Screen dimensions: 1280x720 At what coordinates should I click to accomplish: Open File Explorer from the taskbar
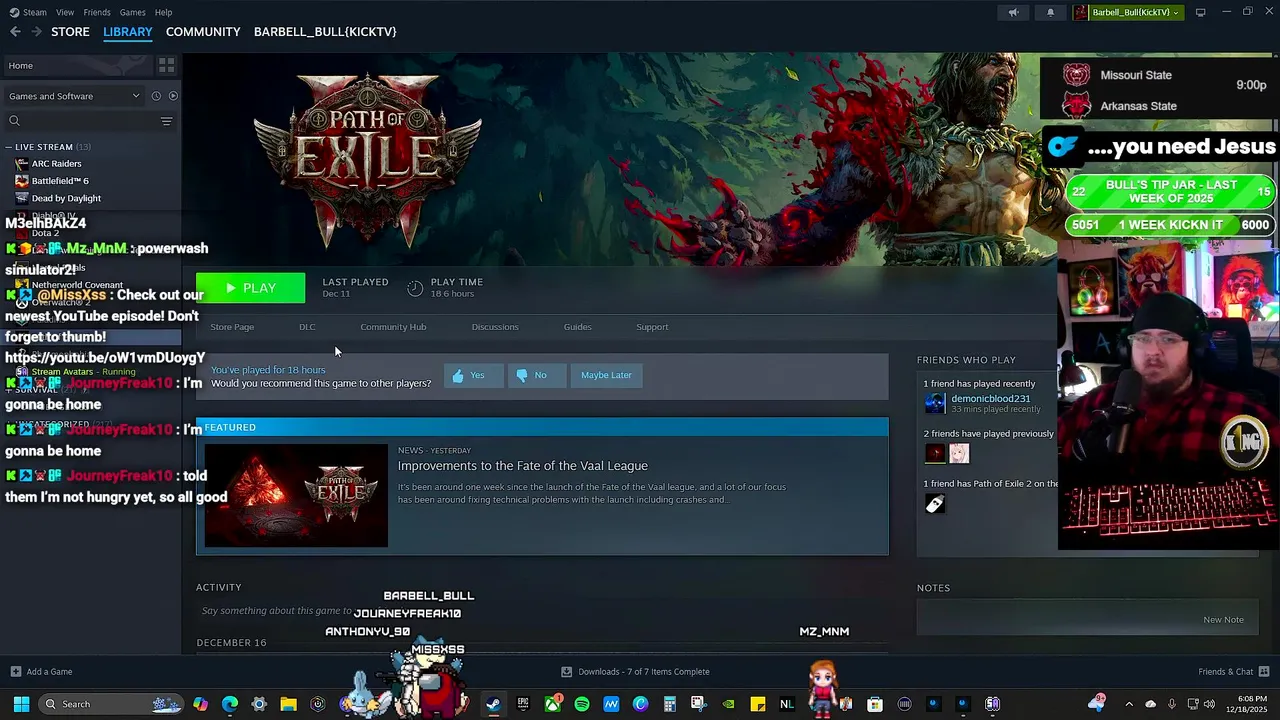[x=288, y=704]
